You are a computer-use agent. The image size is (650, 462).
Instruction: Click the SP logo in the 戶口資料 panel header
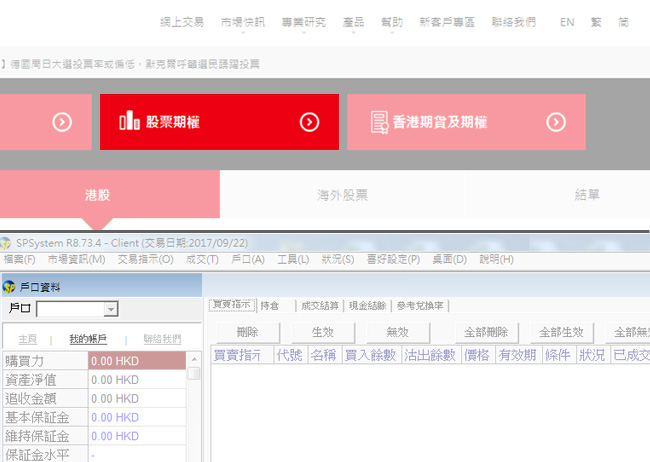(x=9, y=287)
